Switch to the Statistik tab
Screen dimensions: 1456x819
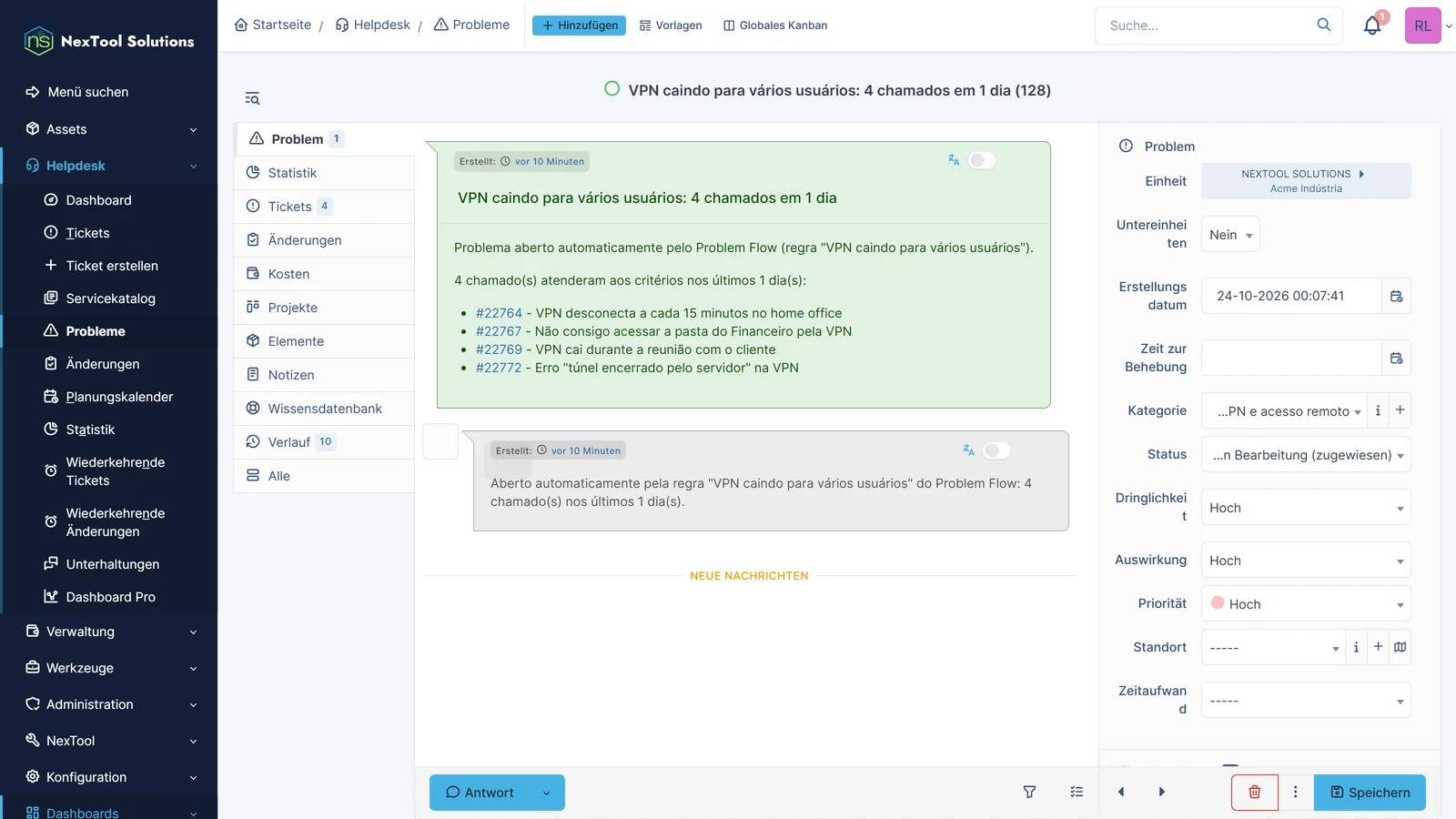click(324, 173)
